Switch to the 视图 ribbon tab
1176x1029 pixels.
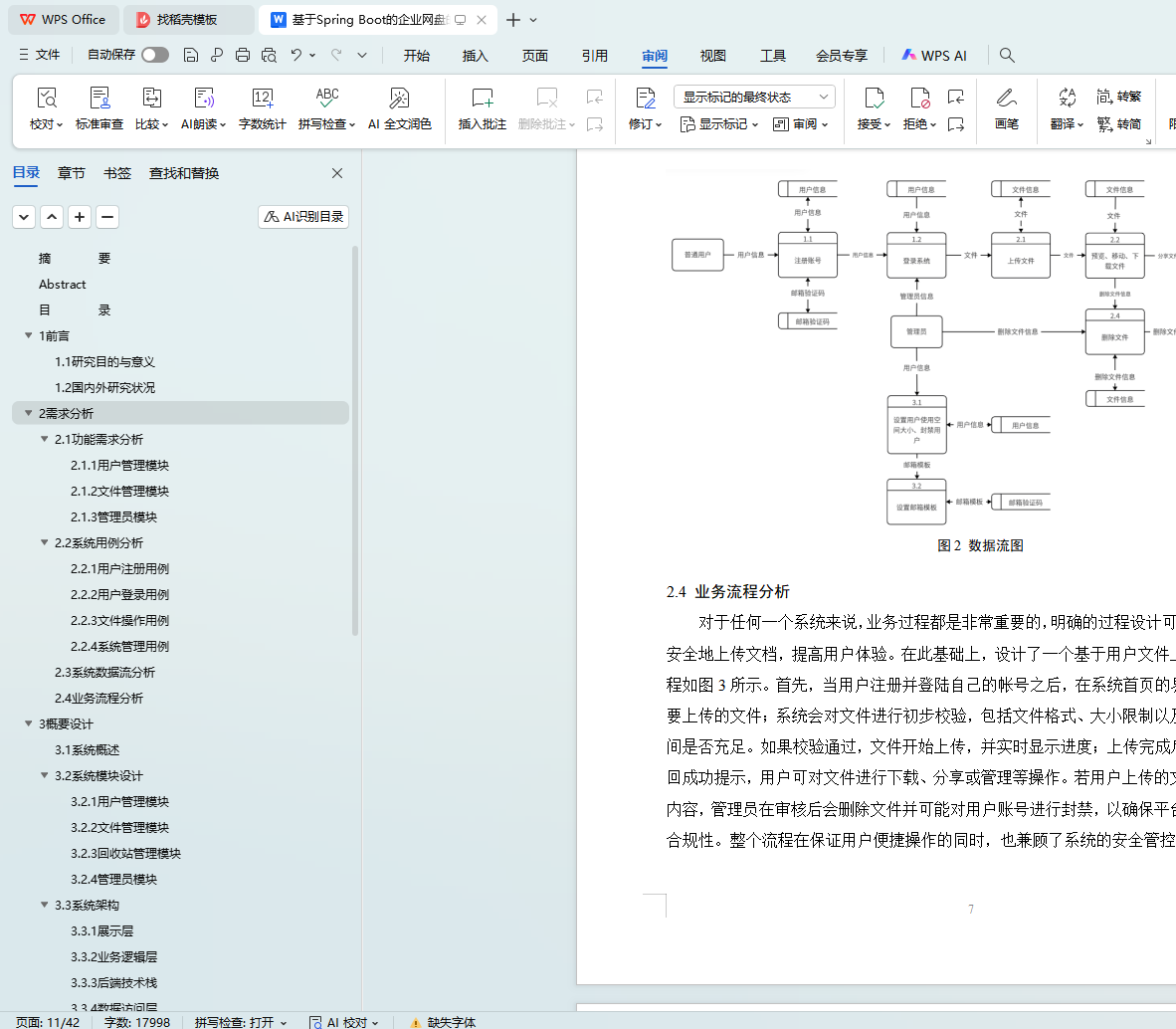pyautogui.click(x=712, y=56)
